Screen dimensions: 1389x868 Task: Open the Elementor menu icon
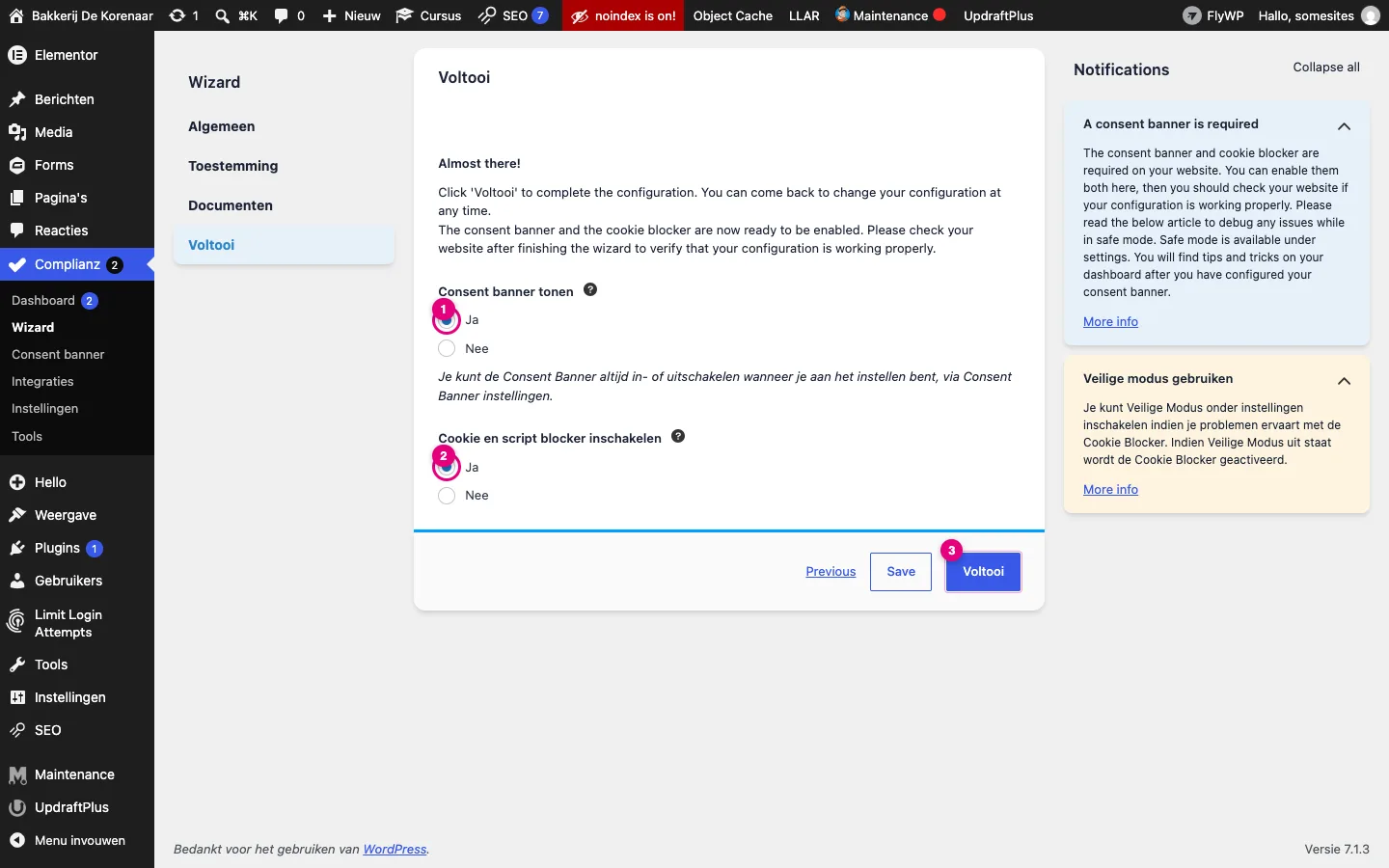(x=17, y=55)
